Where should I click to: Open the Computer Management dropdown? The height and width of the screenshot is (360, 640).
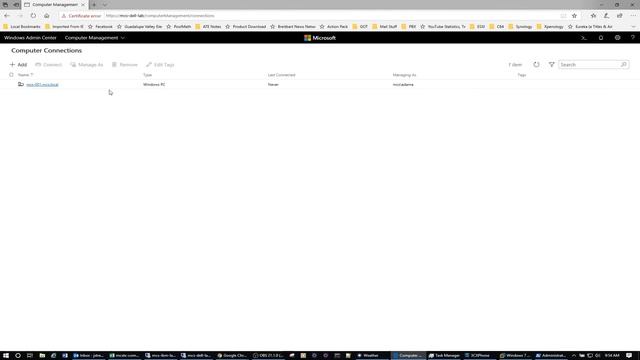[95, 38]
